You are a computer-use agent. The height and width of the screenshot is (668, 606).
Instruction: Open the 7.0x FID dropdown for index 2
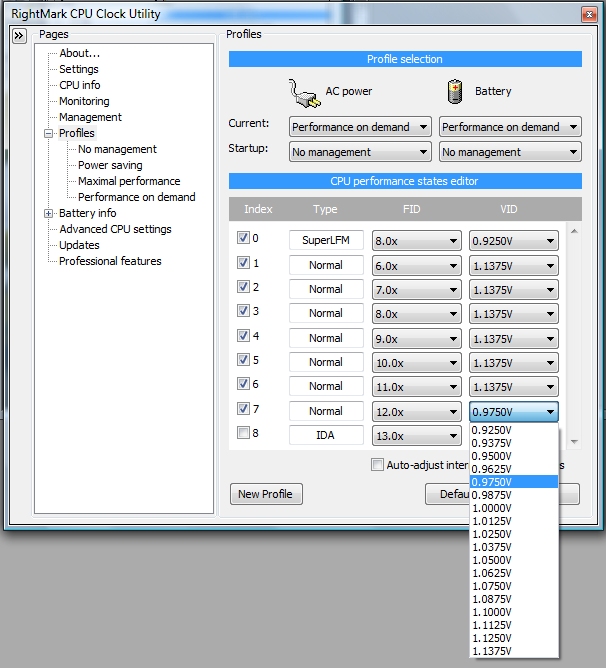pyautogui.click(x=416, y=290)
